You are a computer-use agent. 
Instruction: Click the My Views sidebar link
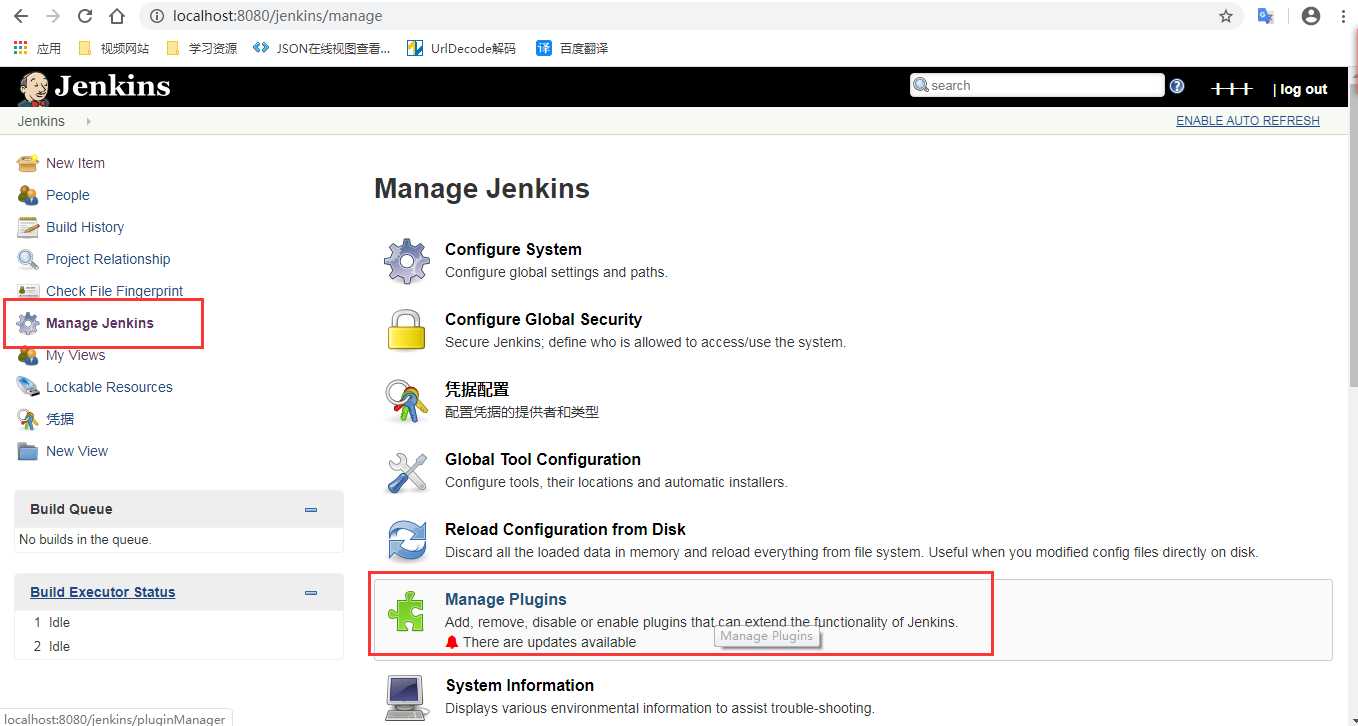coord(75,355)
